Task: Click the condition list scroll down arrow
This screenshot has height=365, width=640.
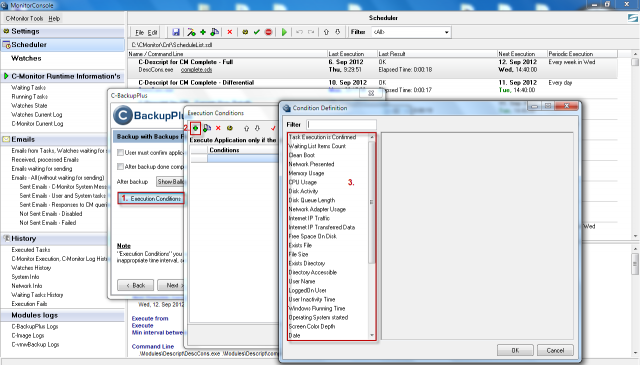Action: tap(371, 336)
